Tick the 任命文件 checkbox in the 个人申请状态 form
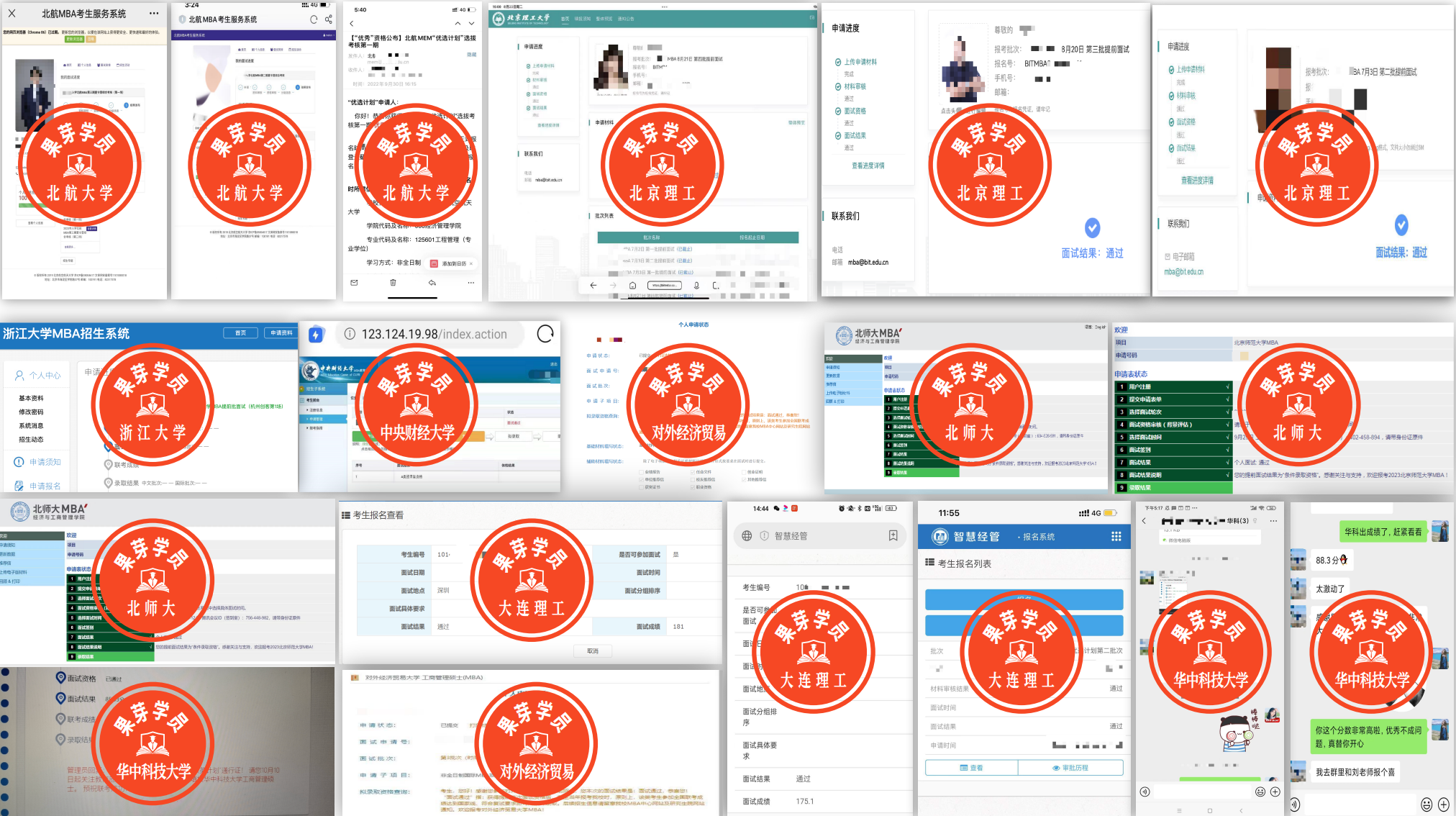This screenshot has width=1456, height=816. pos(692,472)
